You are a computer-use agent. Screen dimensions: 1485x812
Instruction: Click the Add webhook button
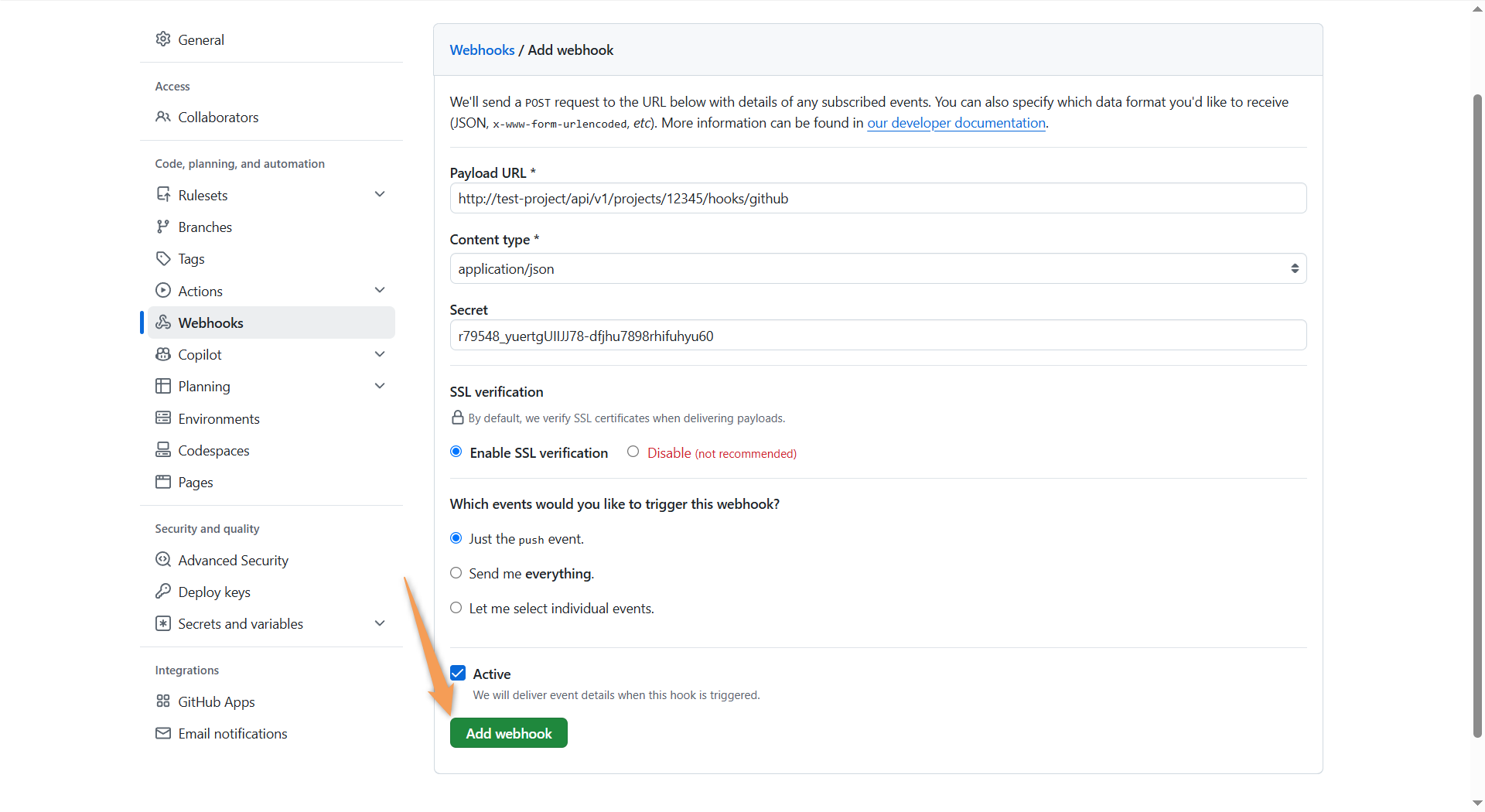509,733
